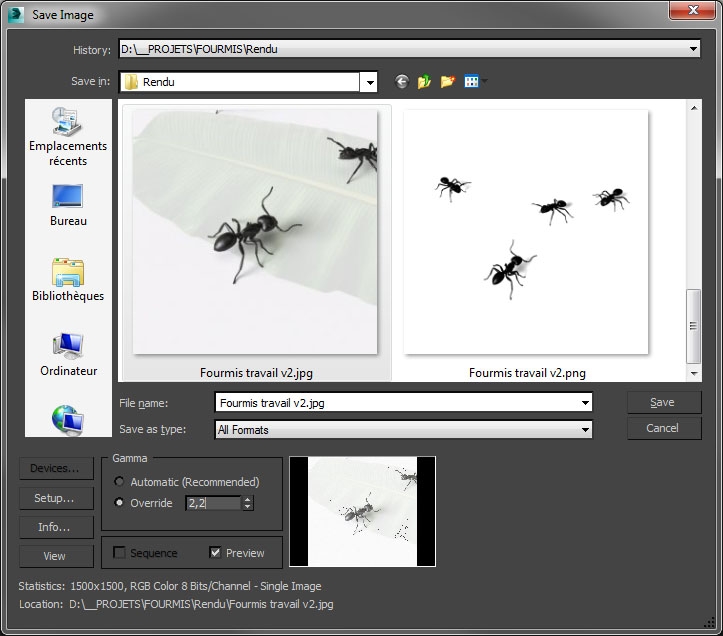The height and width of the screenshot is (636, 723).
Task: Go to Bureau in places bar
Action: click(68, 205)
